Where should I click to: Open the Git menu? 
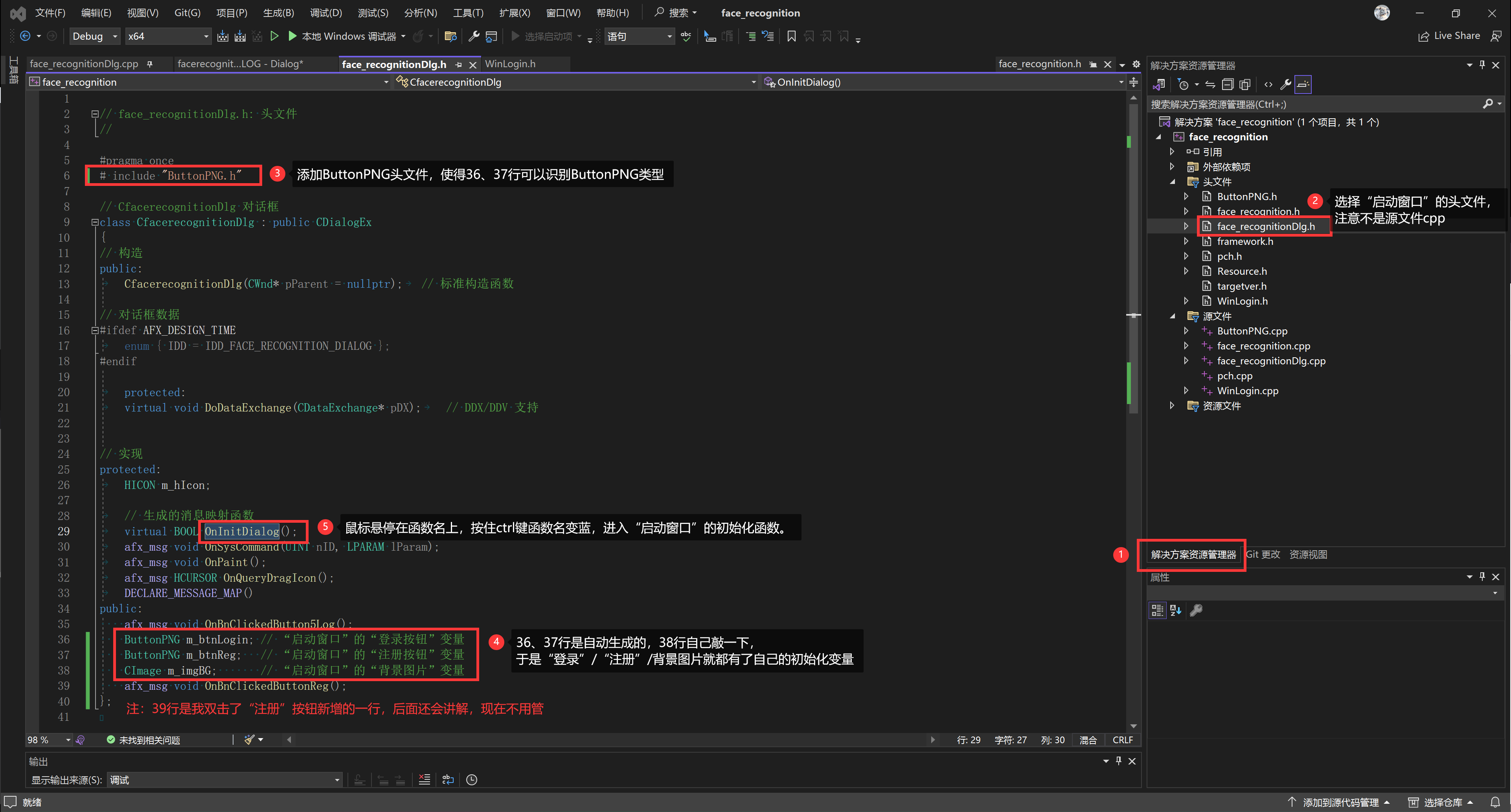click(187, 12)
